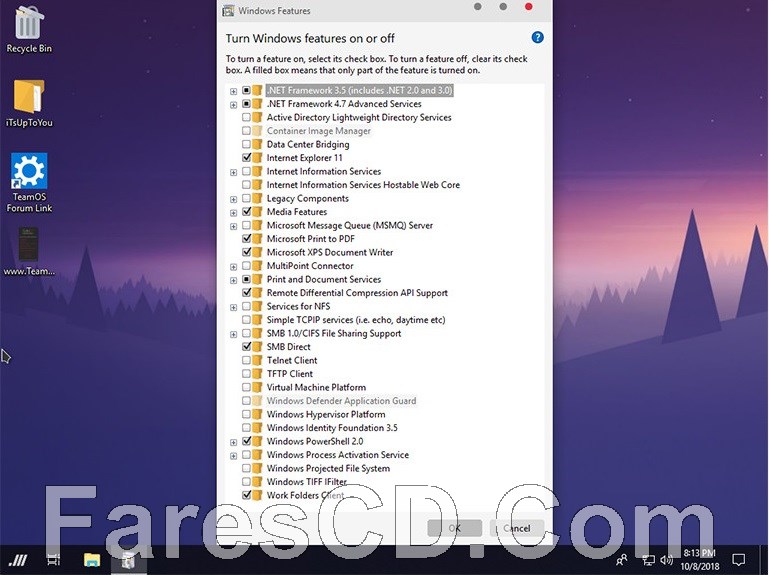Click the folder icon beside TFTP Client
Screen dimensions: 769x575
(257, 373)
